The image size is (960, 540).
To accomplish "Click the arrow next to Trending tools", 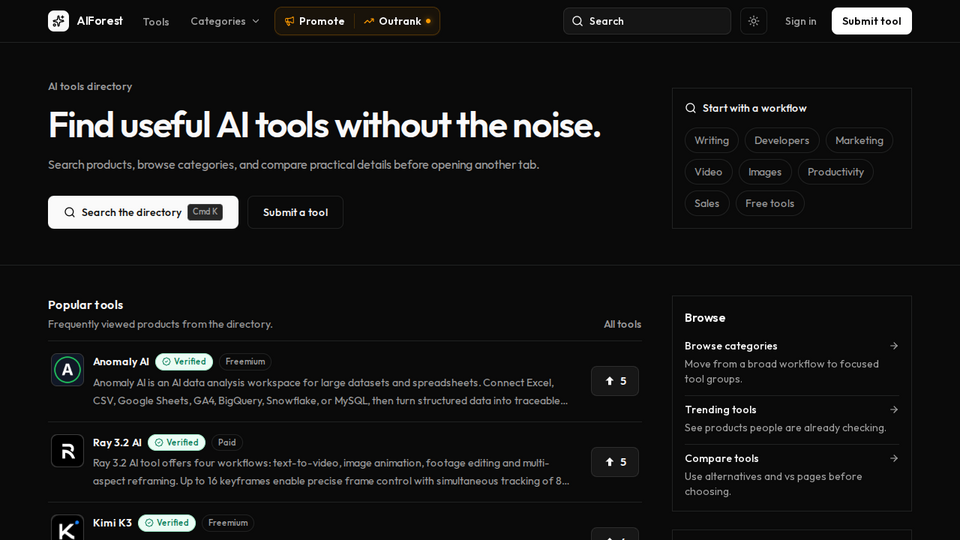I will coord(894,410).
